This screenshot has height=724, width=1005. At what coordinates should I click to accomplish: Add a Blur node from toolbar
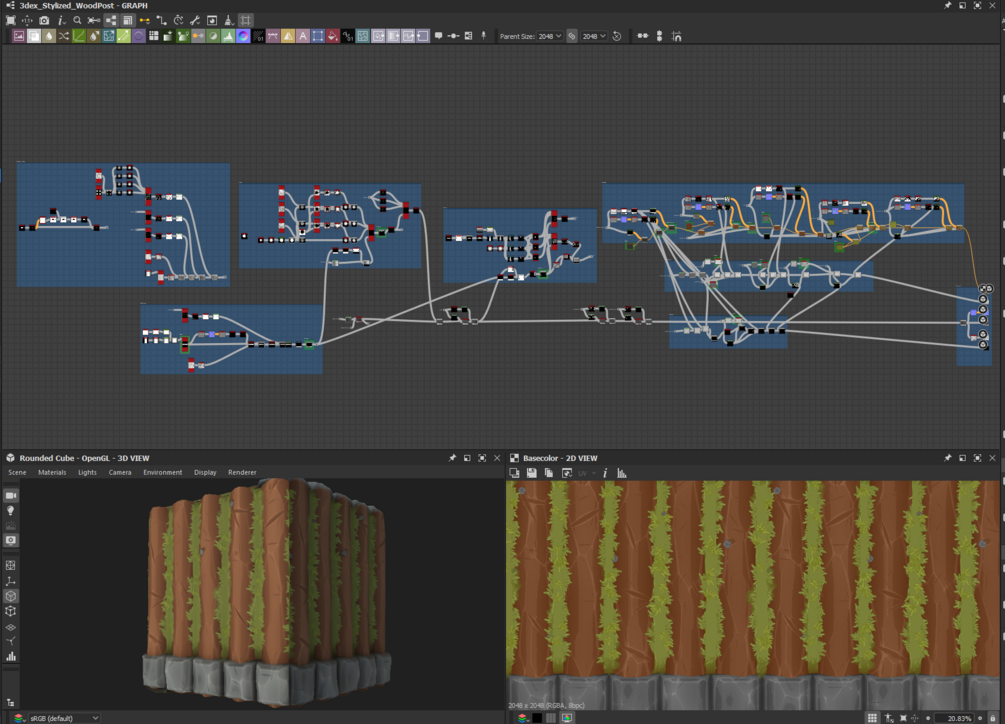49,36
